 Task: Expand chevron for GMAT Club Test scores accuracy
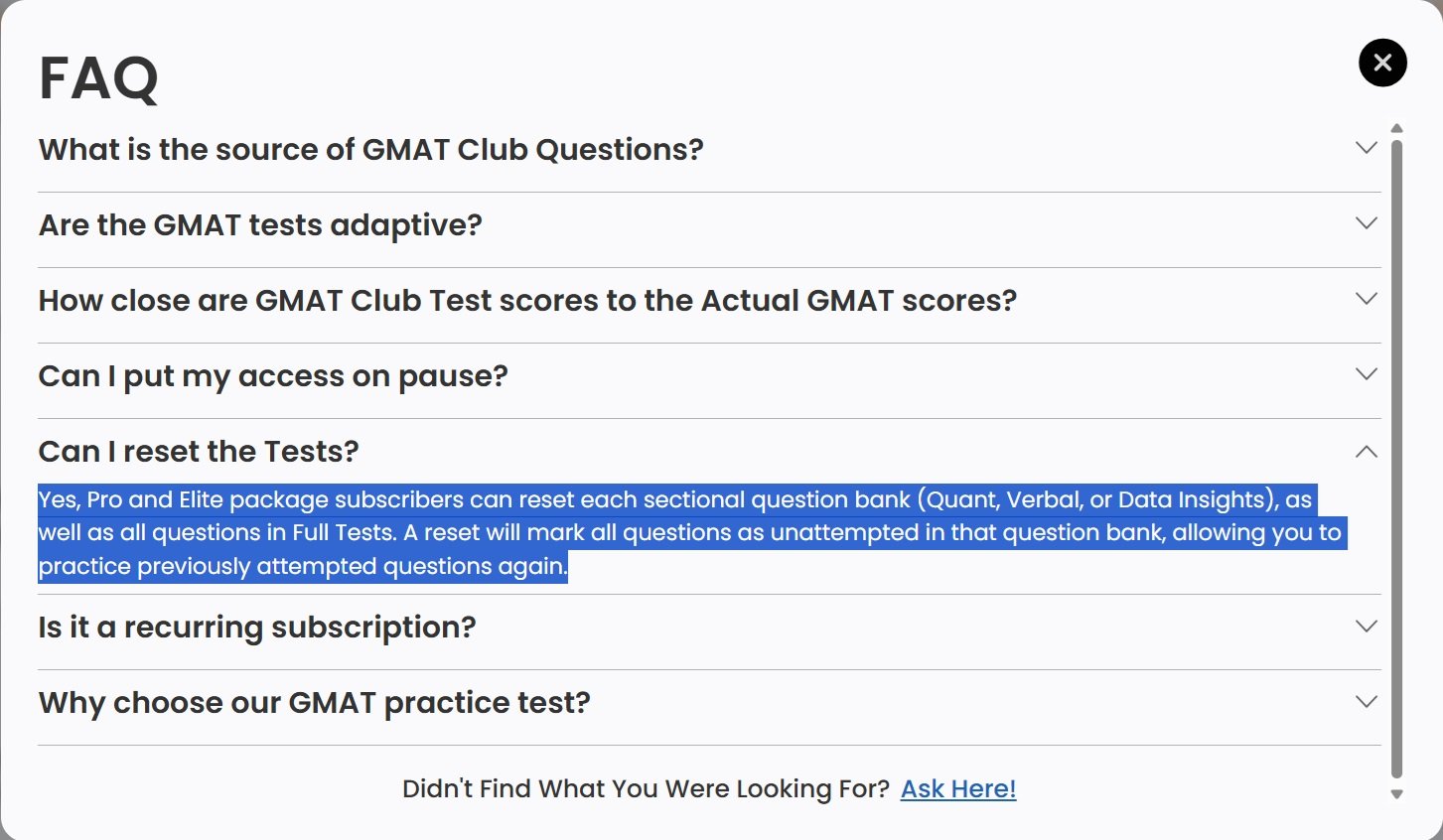(x=1367, y=299)
